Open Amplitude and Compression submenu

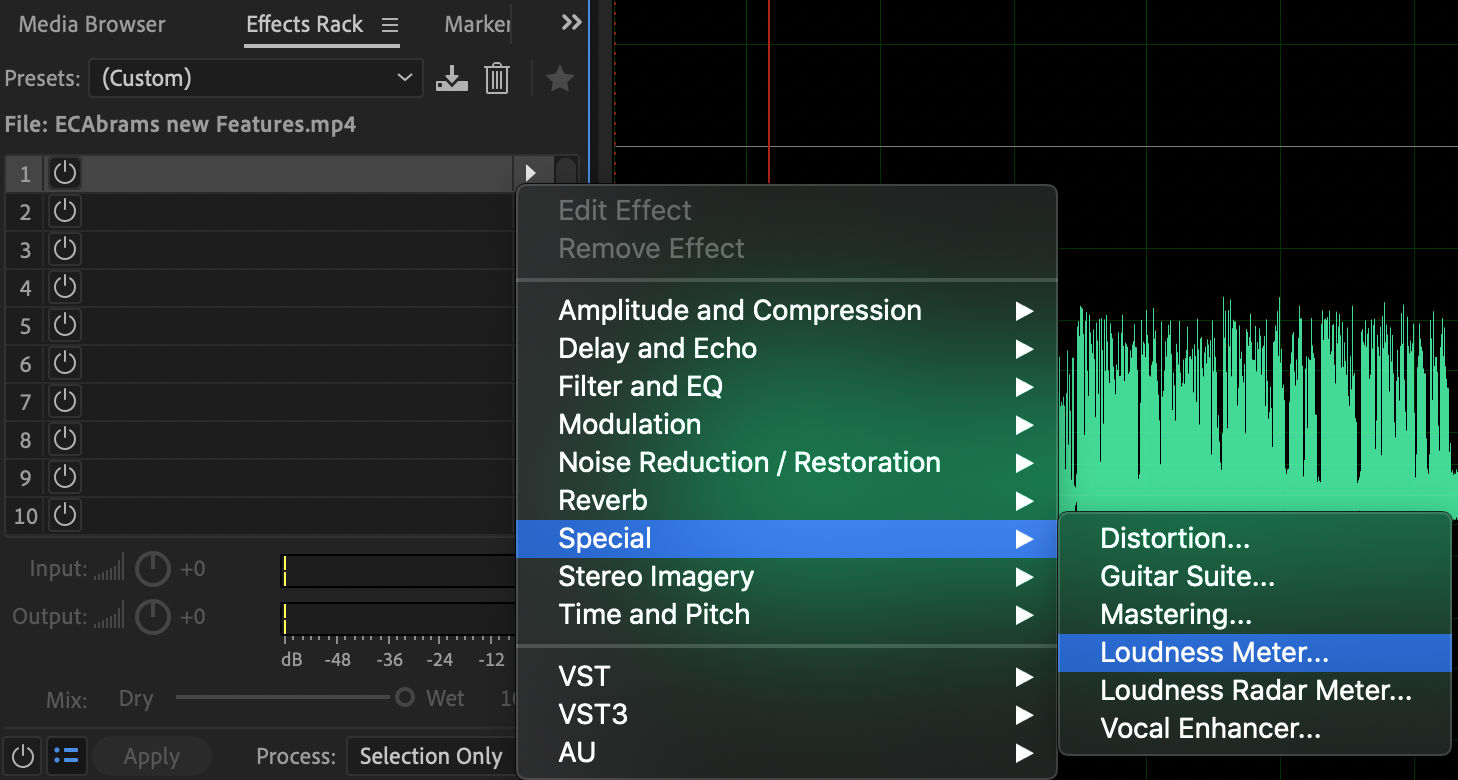click(x=740, y=310)
